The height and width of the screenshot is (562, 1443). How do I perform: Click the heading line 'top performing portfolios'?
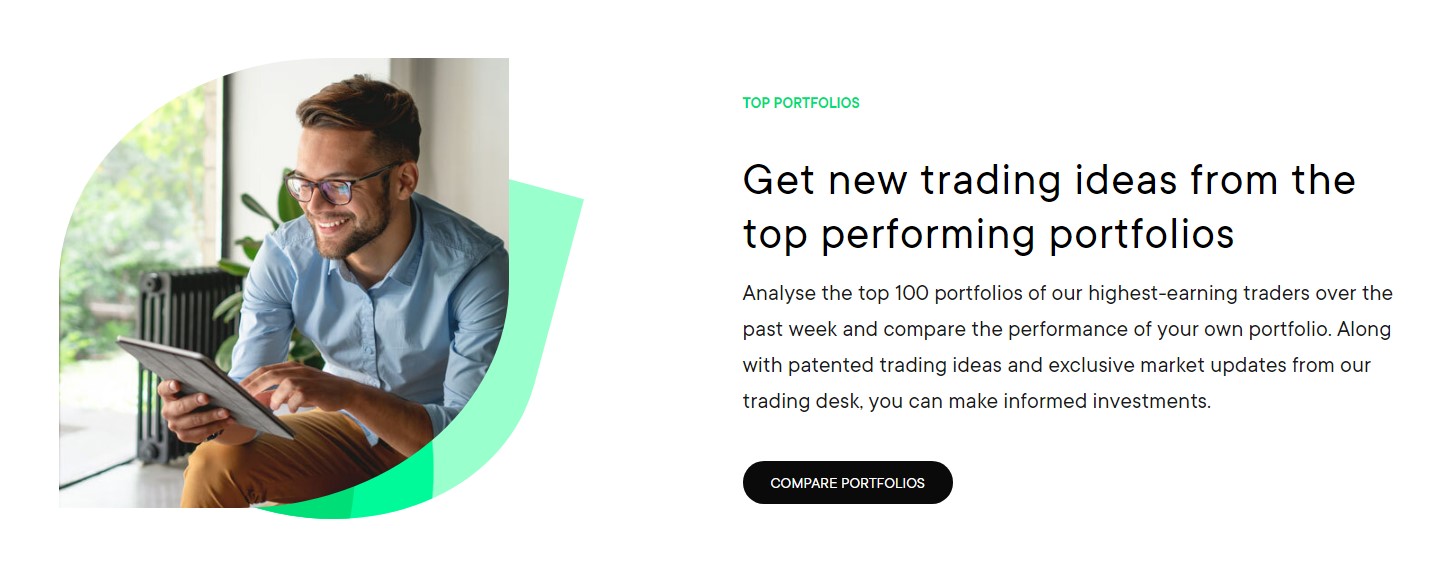(988, 234)
